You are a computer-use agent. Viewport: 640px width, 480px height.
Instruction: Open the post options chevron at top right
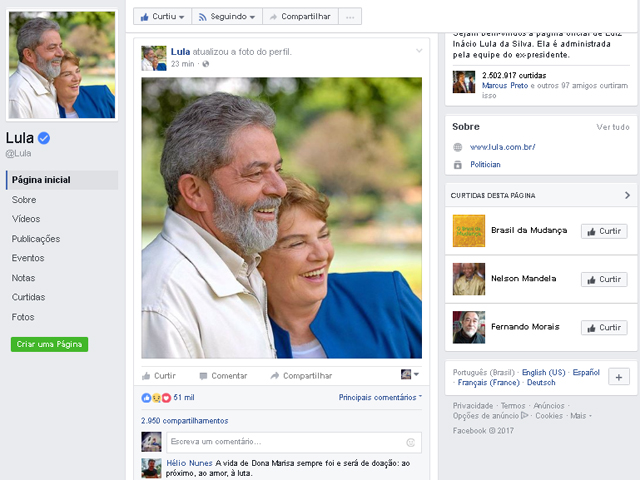pos(419,50)
